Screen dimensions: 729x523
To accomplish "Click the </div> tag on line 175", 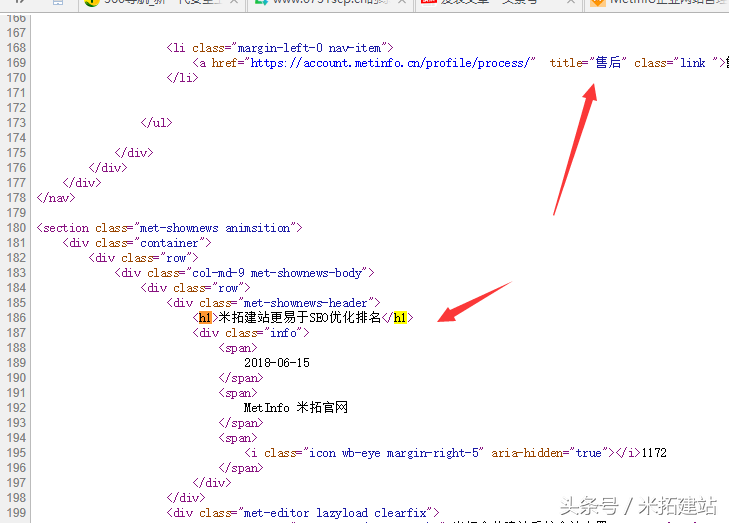I will (x=134, y=152).
